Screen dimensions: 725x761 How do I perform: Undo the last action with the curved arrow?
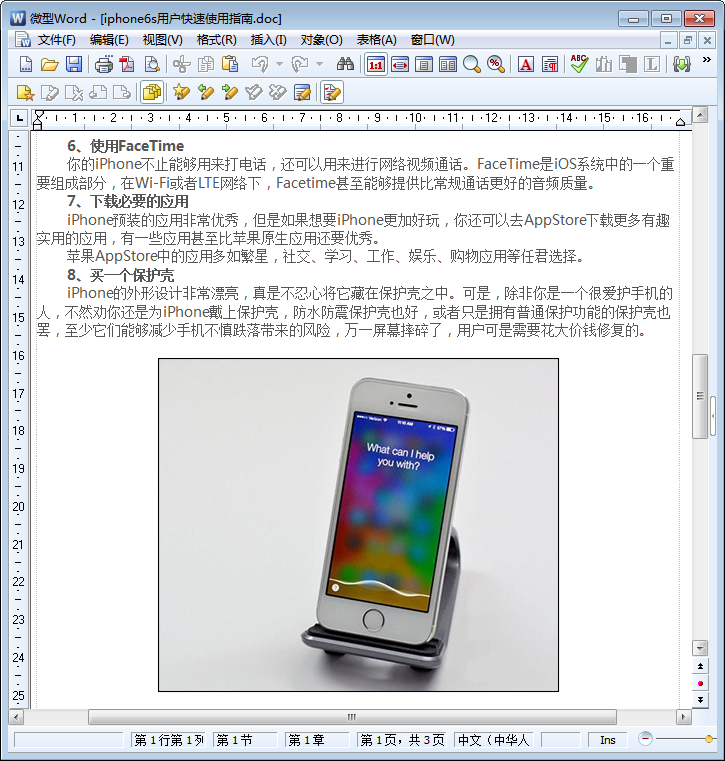coord(260,64)
